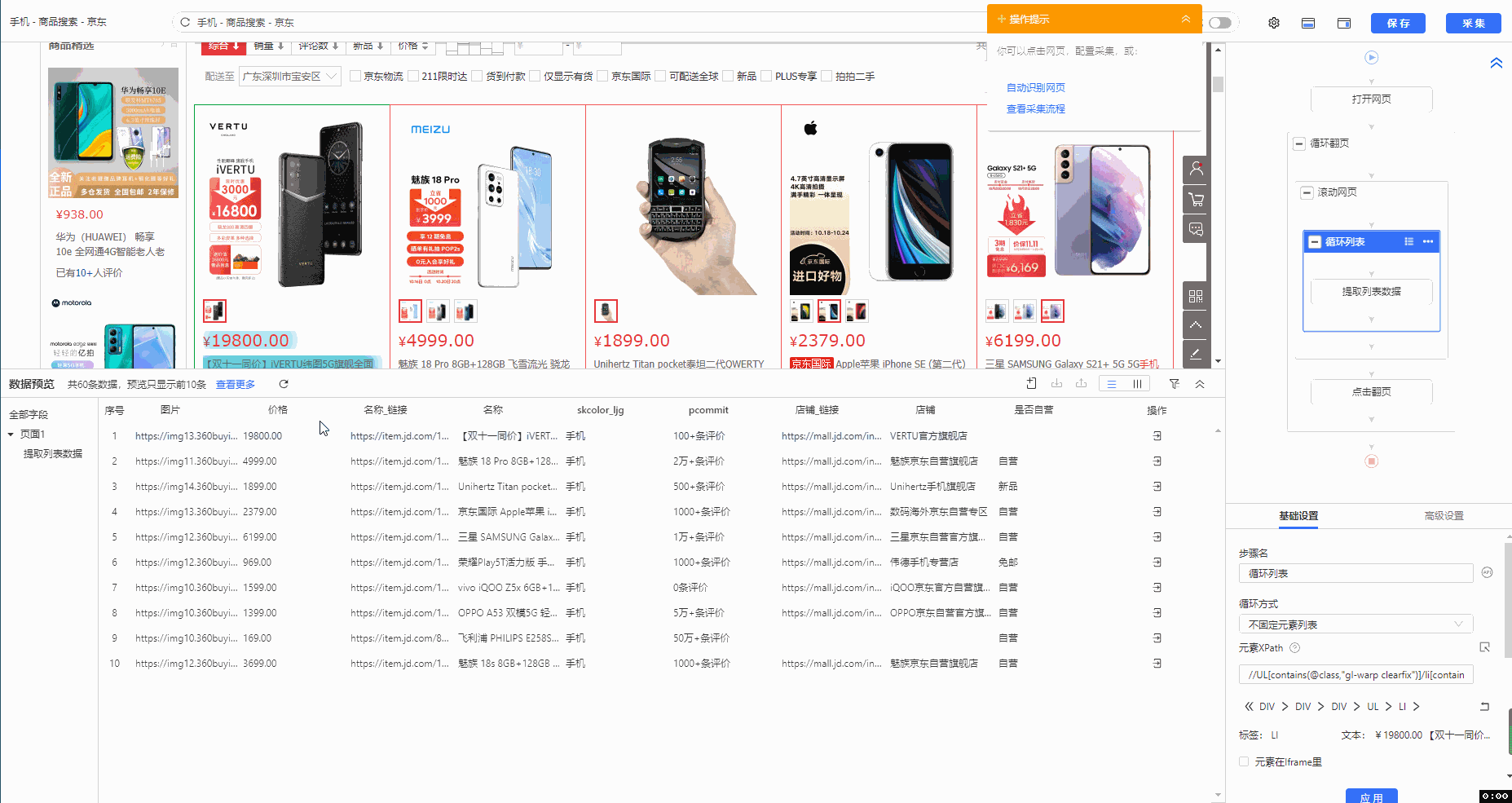This screenshot has width=1512, height=803.
Task: Check the 京东物流 filter checkbox
Action: click(355, 77)
